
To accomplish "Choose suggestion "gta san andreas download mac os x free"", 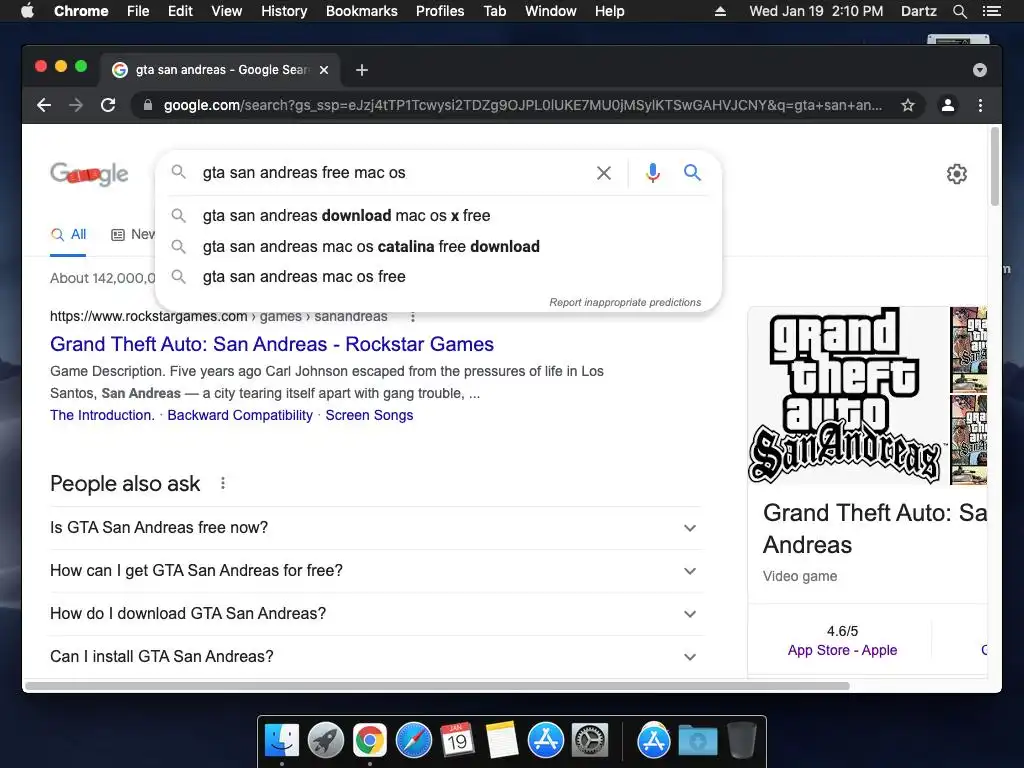I will click(438, 216).
